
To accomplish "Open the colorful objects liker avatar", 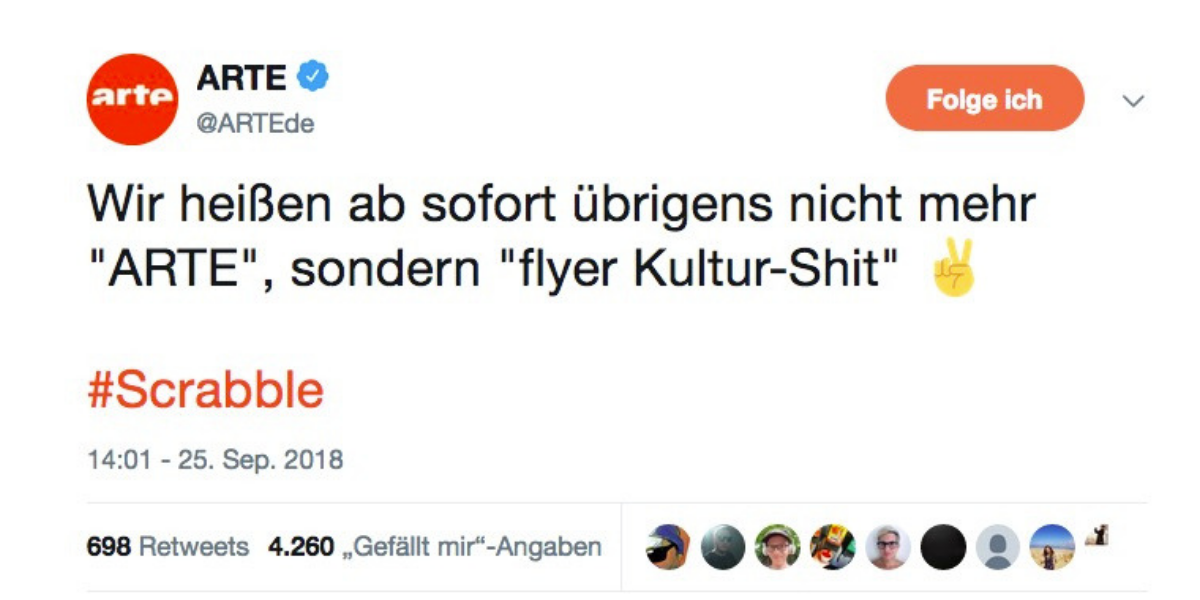I will pos(833,547).
